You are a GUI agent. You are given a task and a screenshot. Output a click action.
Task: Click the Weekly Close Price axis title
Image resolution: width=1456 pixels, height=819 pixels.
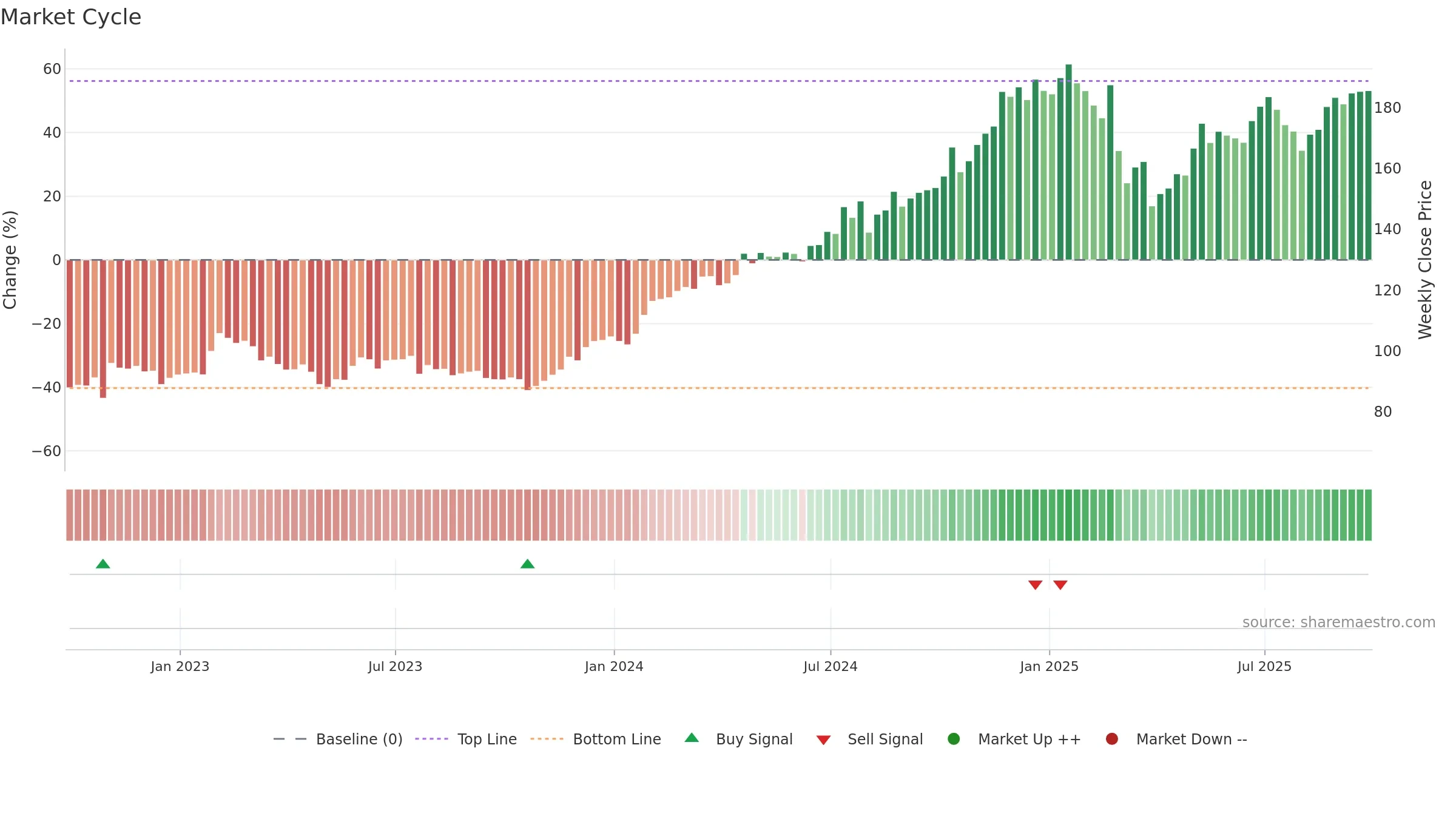point(1425,260)
